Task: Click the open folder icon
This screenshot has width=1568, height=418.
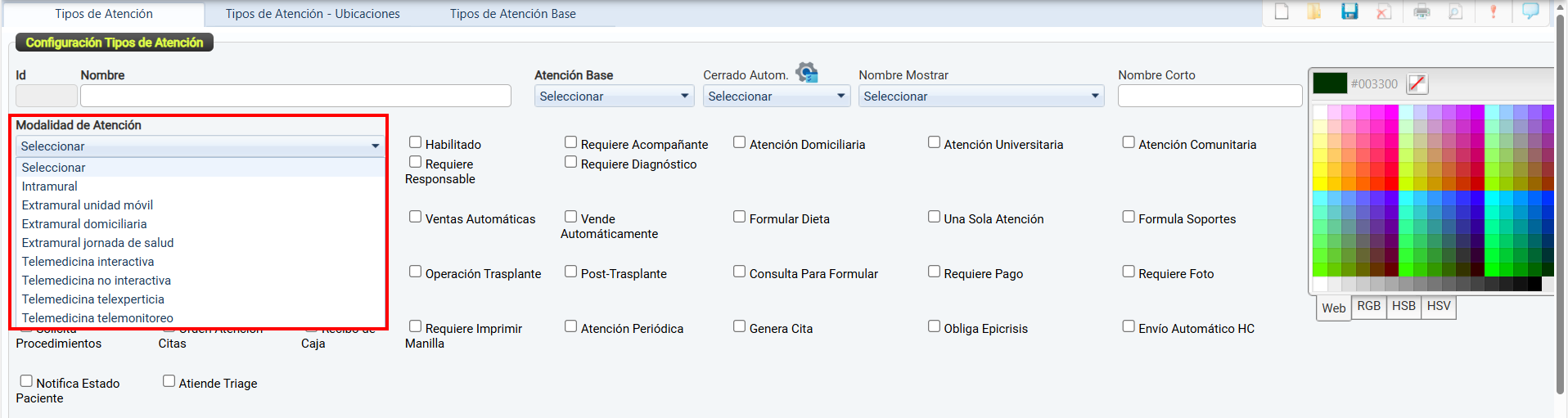Action: click(1314, 11)
